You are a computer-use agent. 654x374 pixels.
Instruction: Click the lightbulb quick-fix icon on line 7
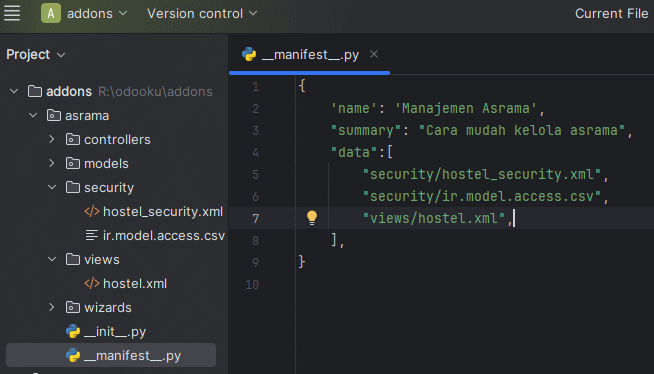point(312,218)
